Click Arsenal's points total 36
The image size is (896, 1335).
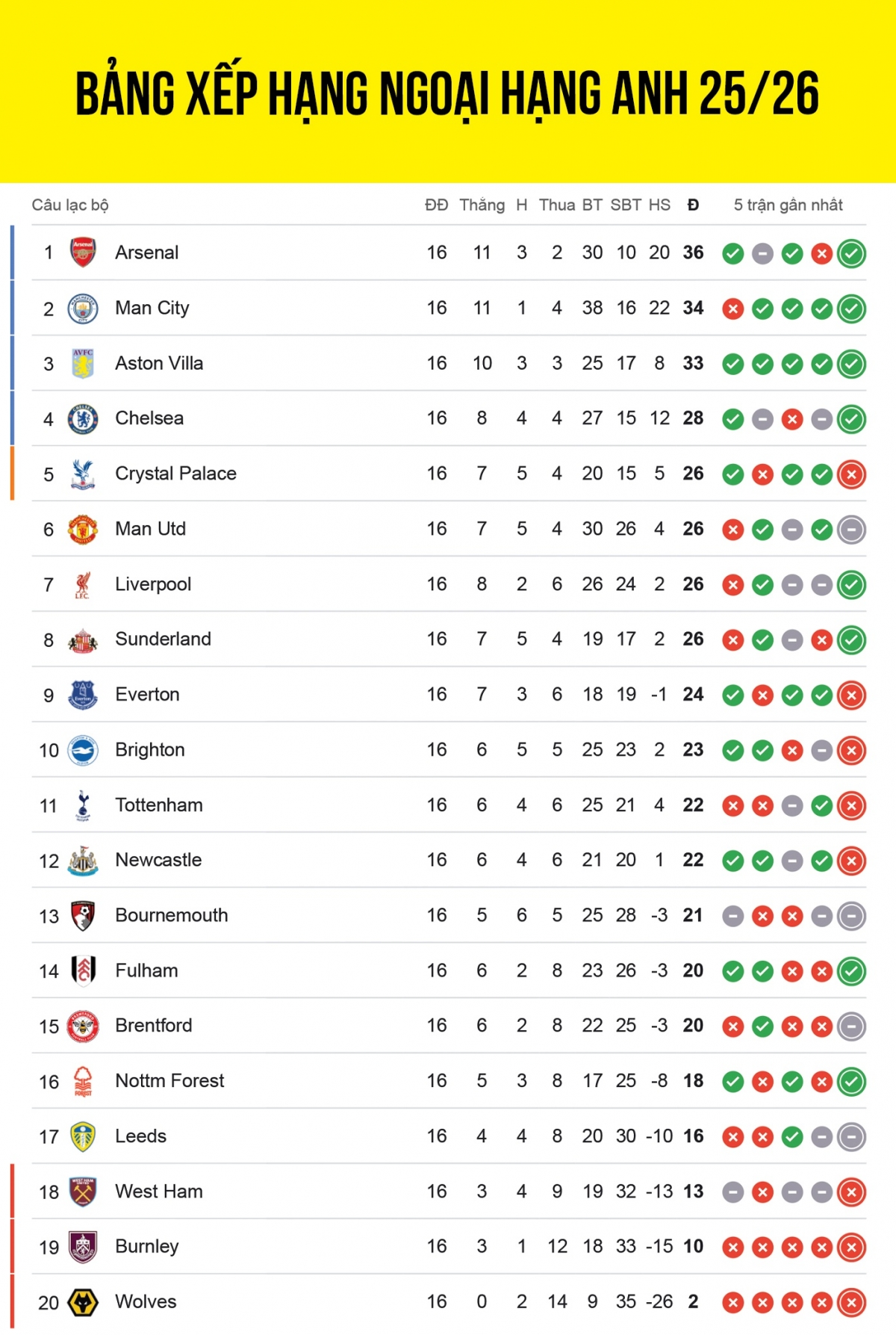click(693, 253)
